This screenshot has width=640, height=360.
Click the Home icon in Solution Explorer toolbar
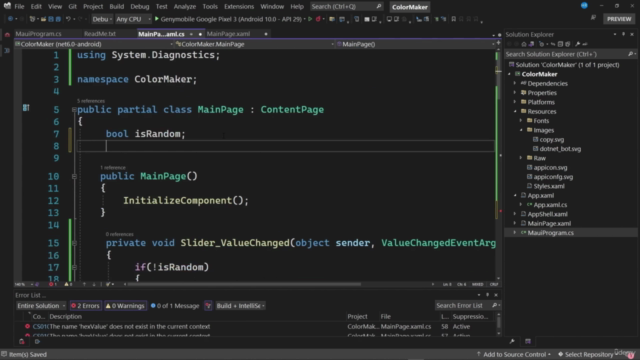[524, 44]
